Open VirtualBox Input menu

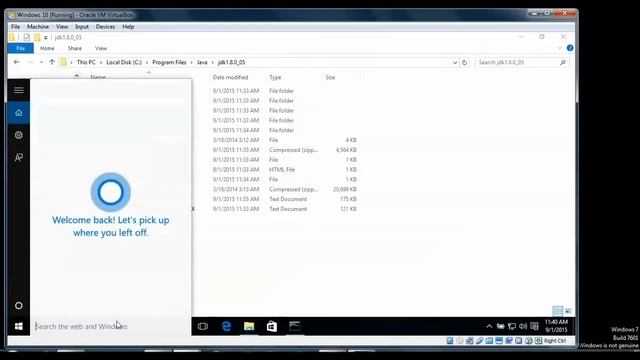[82, 27]
